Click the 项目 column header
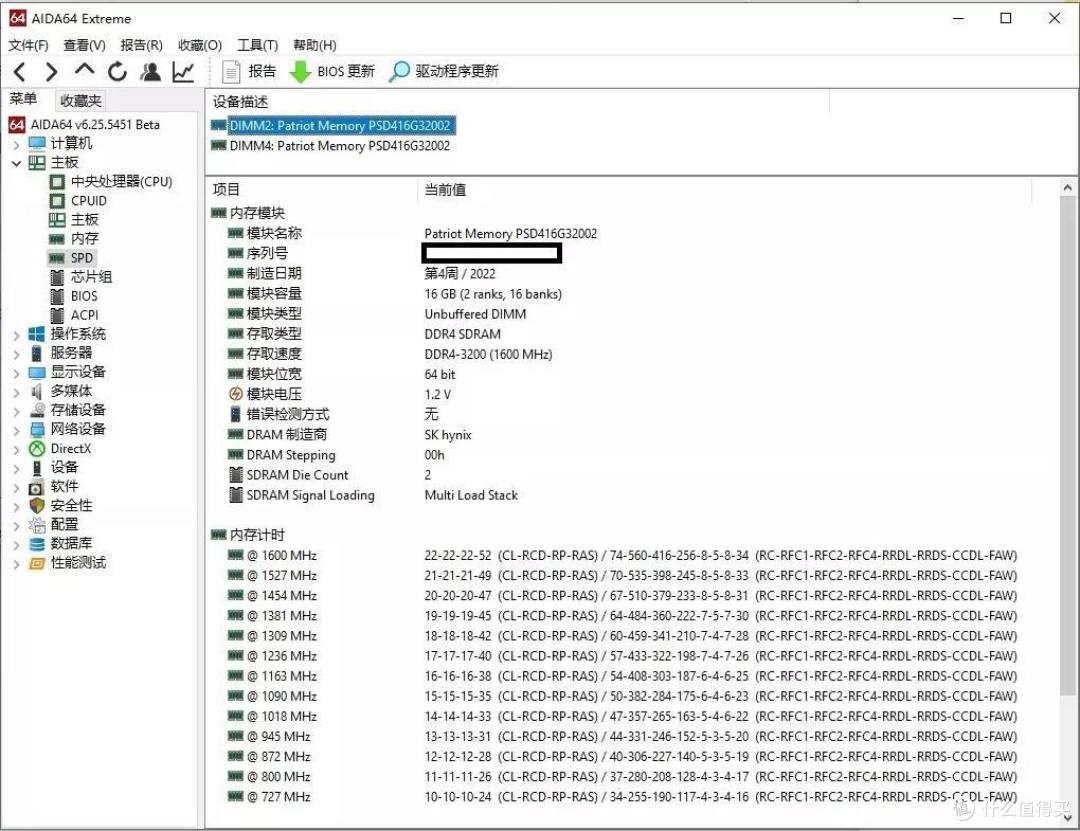The image size is (1080, 831). tap(226, 189)
